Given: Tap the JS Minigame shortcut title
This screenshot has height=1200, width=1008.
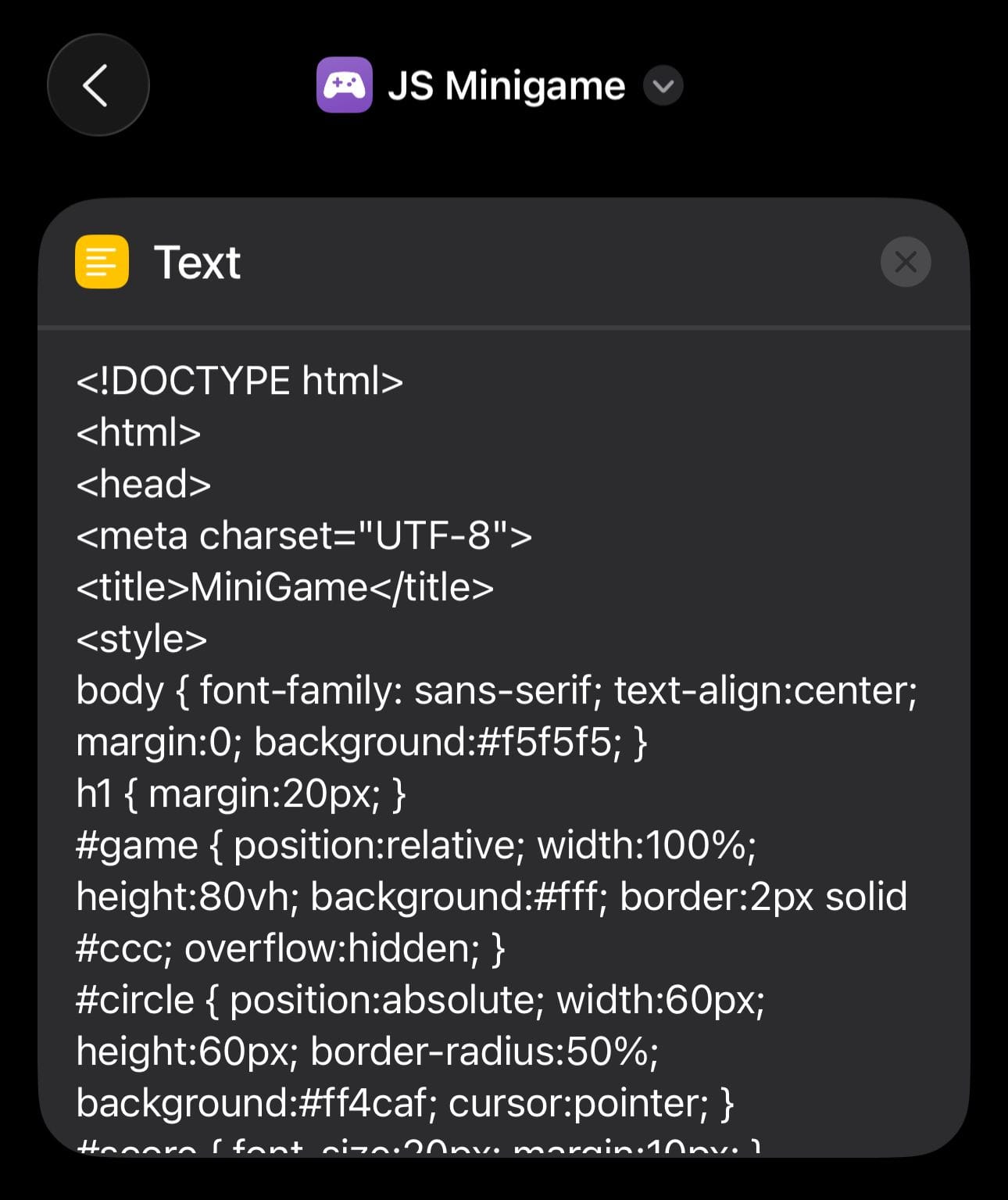Looking at the screenshot, I should click(x=506, y=86).
